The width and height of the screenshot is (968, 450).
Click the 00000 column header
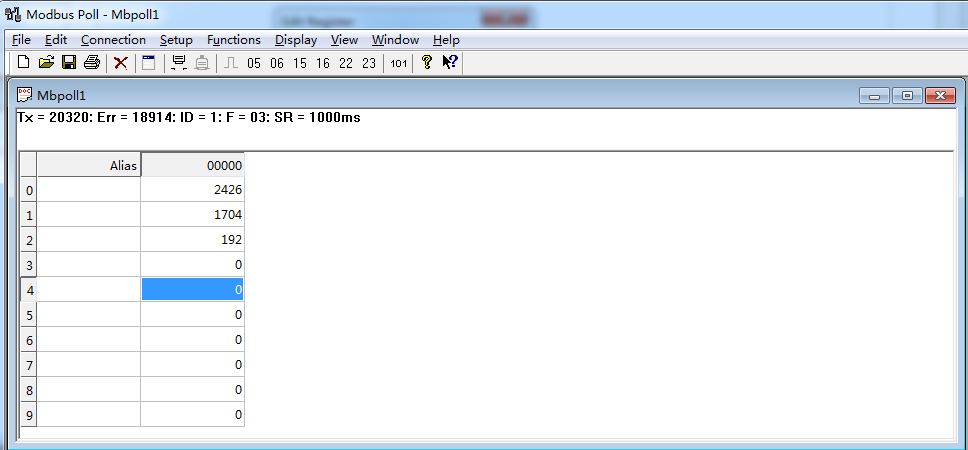click(x=193, y=165)
